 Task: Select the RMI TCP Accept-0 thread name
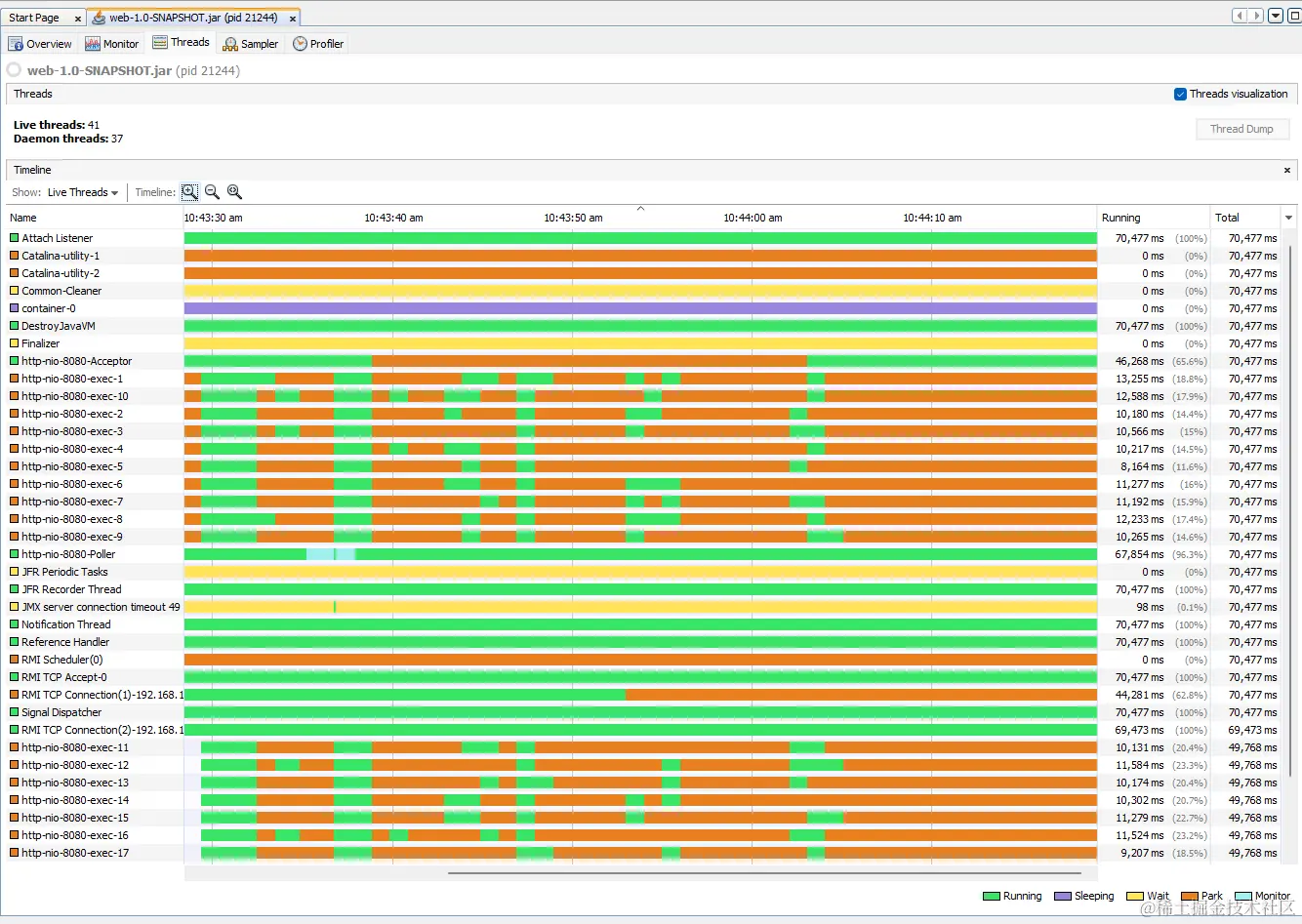coord(64,677)
